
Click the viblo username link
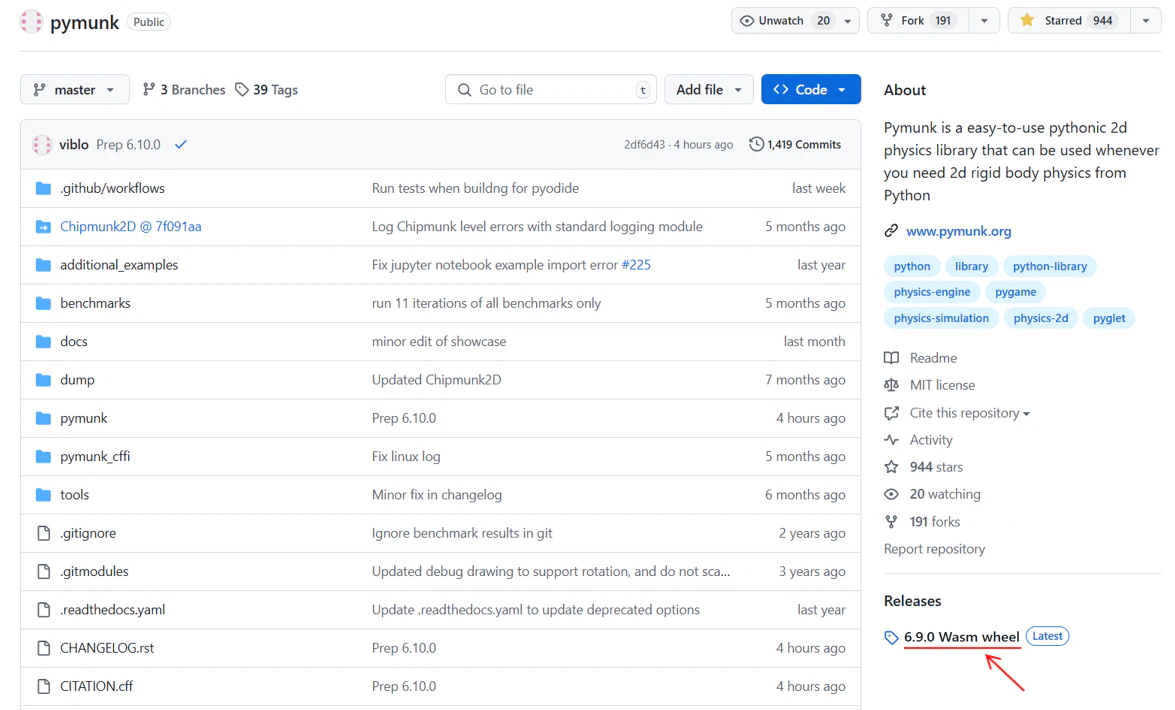(73, 145)
